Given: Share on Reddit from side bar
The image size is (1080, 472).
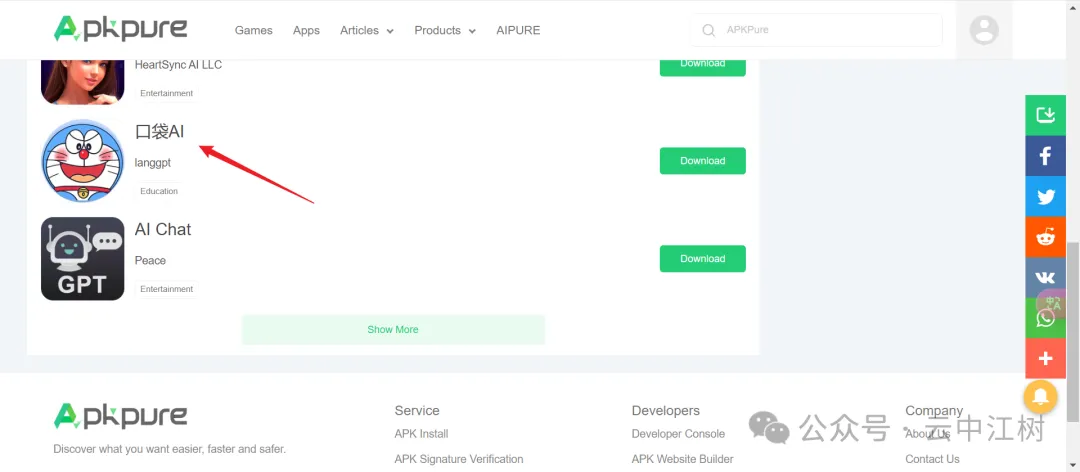Looking at the screenshot, I should pos(1046,237).
